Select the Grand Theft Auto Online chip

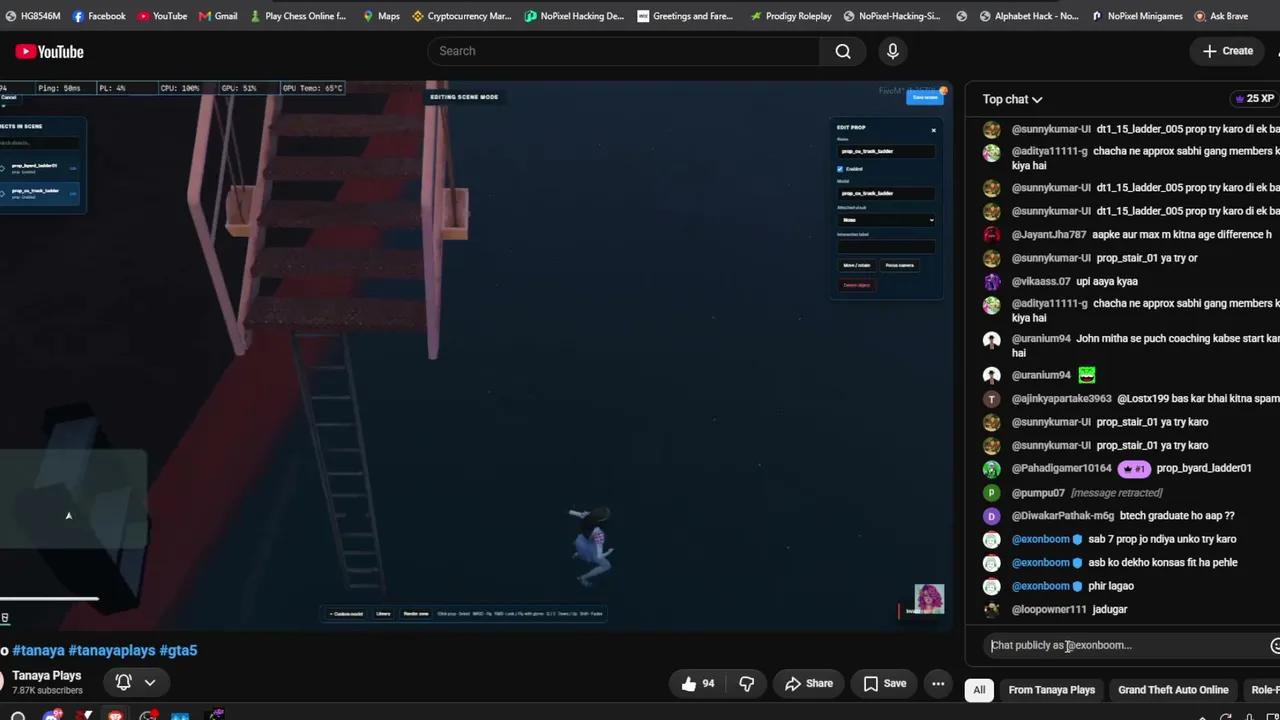(1173, 690)
